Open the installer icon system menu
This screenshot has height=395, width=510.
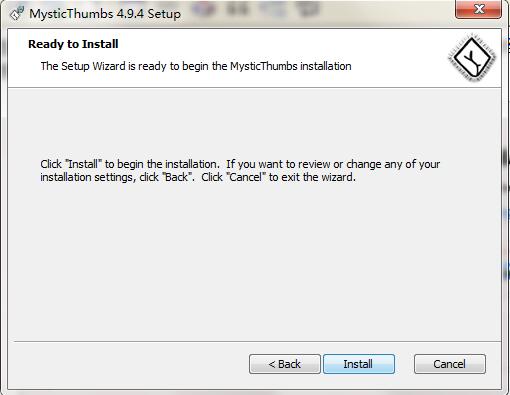[x=17, y=14]
